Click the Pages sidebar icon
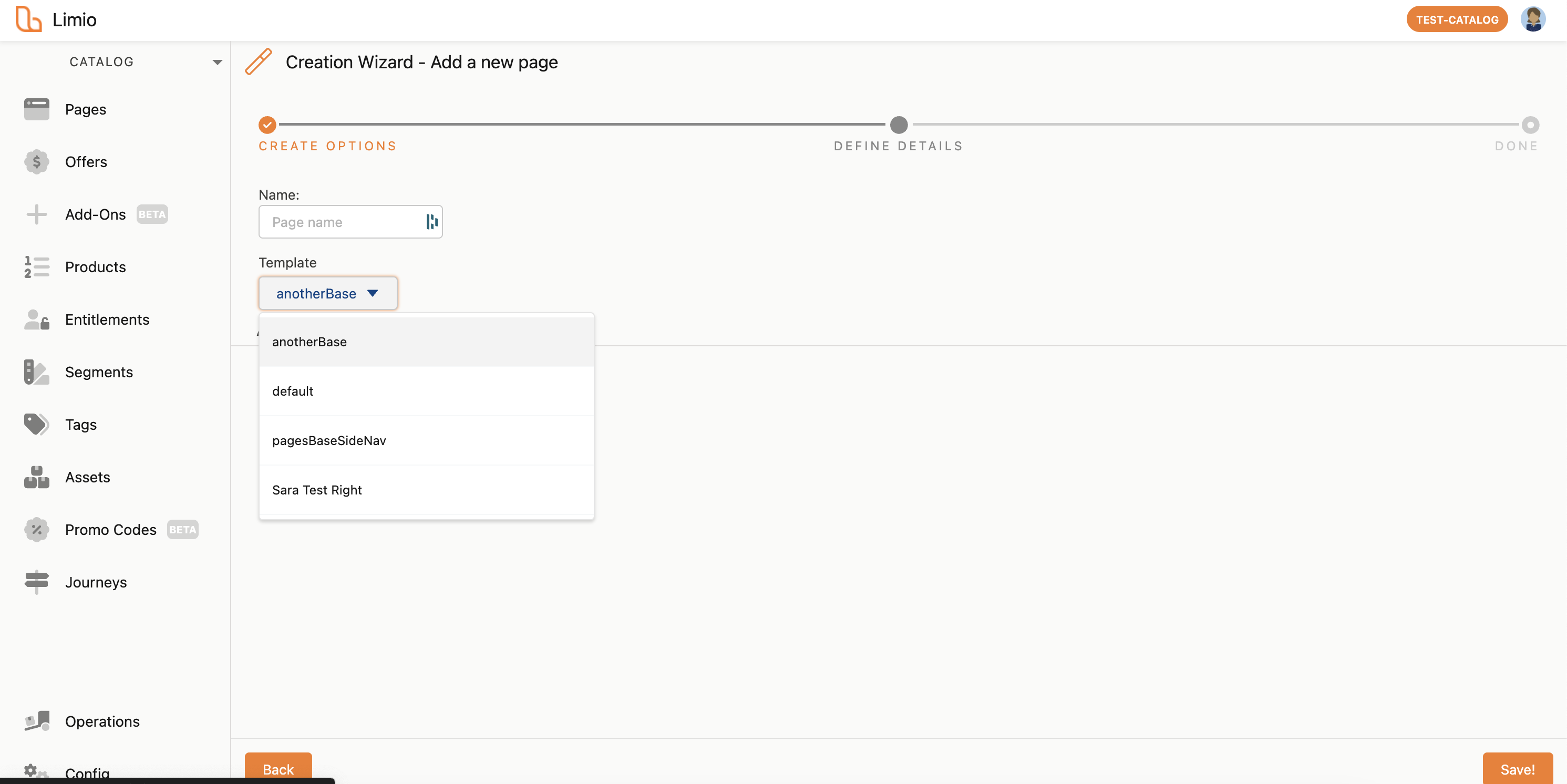This screenshot has height=784, width=1567. pyautogui.click(x=36, y=109)
